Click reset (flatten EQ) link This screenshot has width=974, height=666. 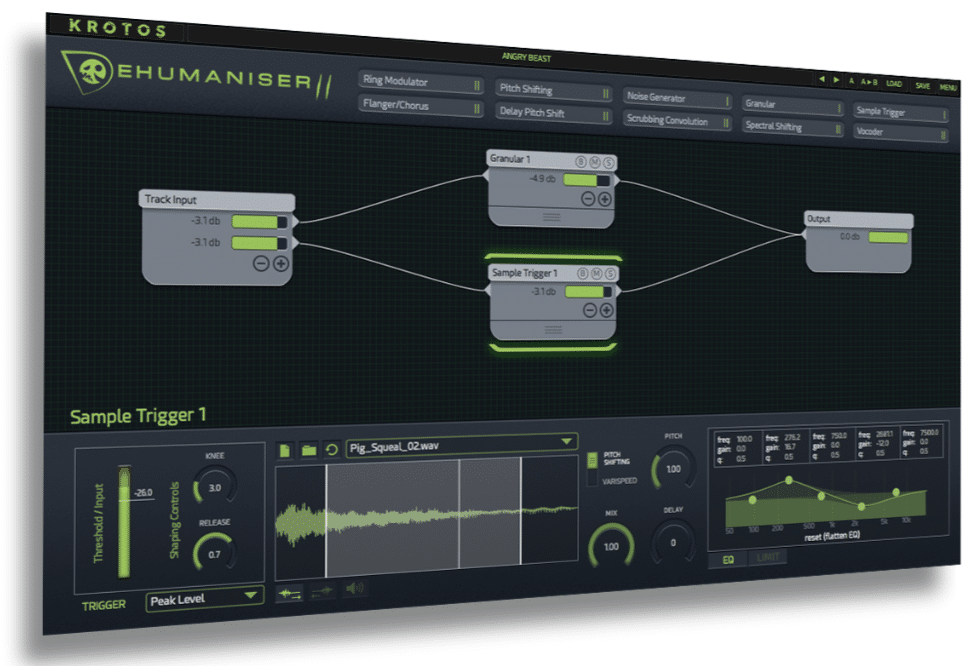tap(832, 536)
